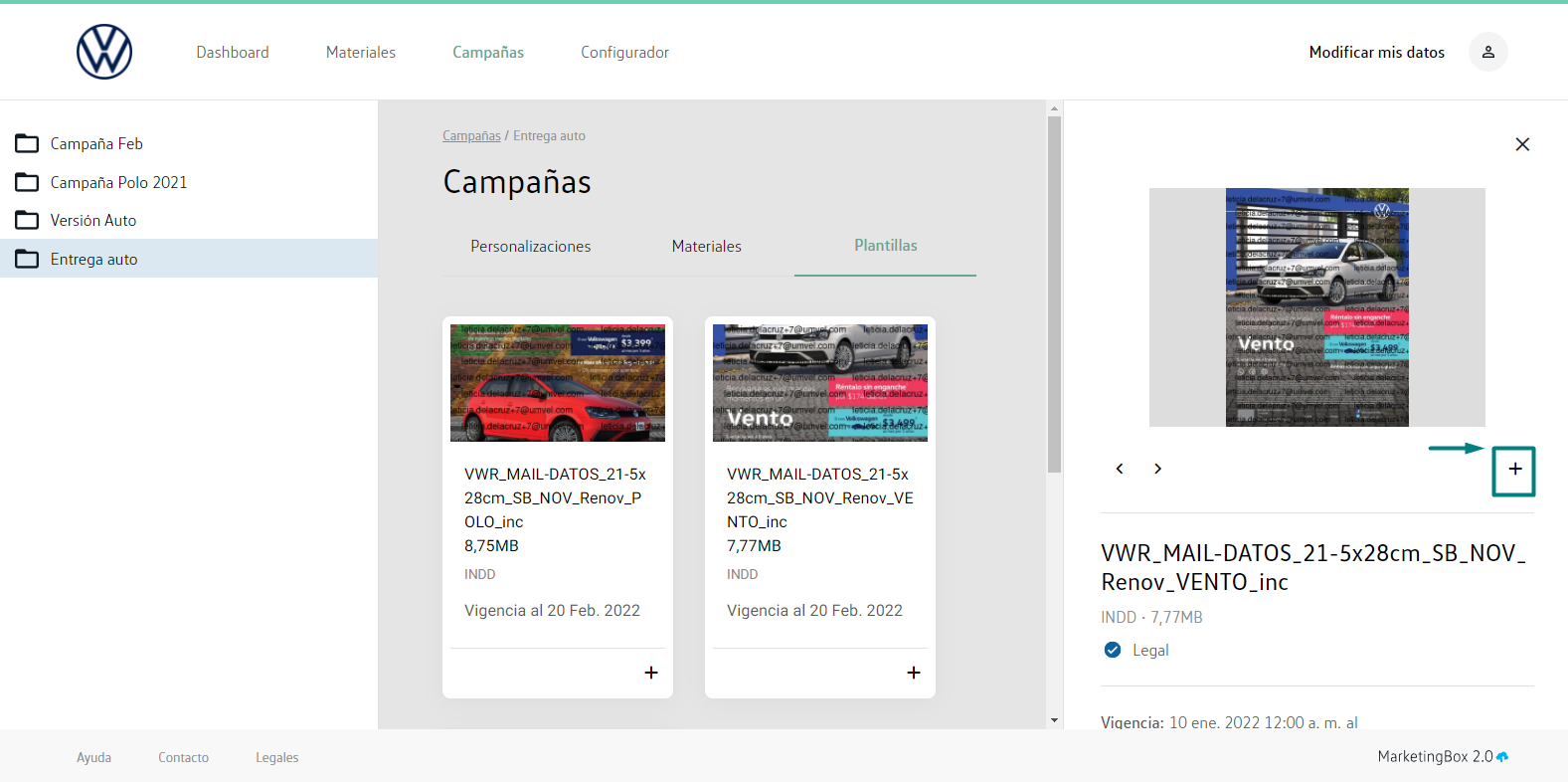The image size is (1568, 782).
Task: Click POLO_inc file name text
Action: click(x=555, y=497)
